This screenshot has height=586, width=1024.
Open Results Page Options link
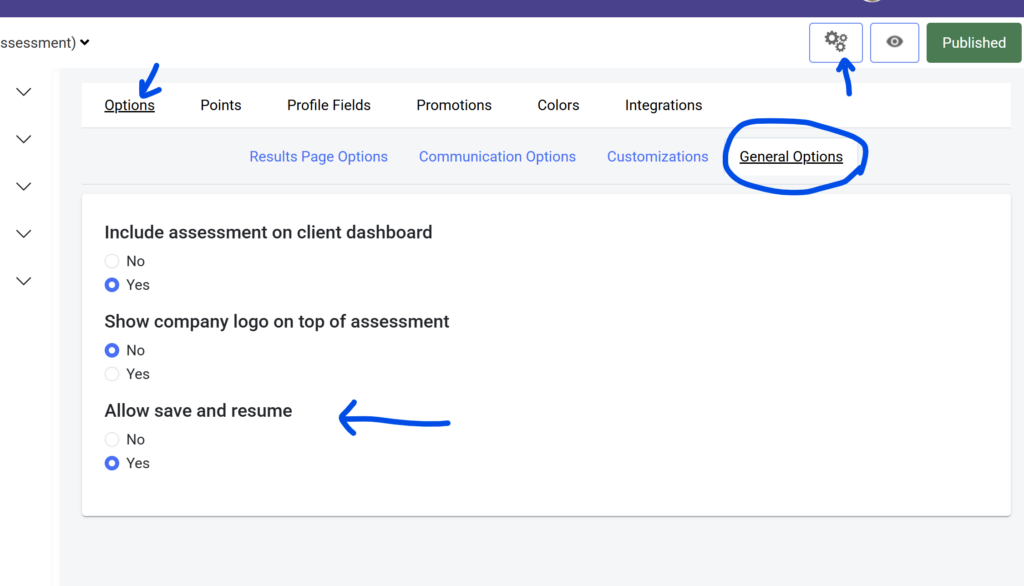(319, 157)
